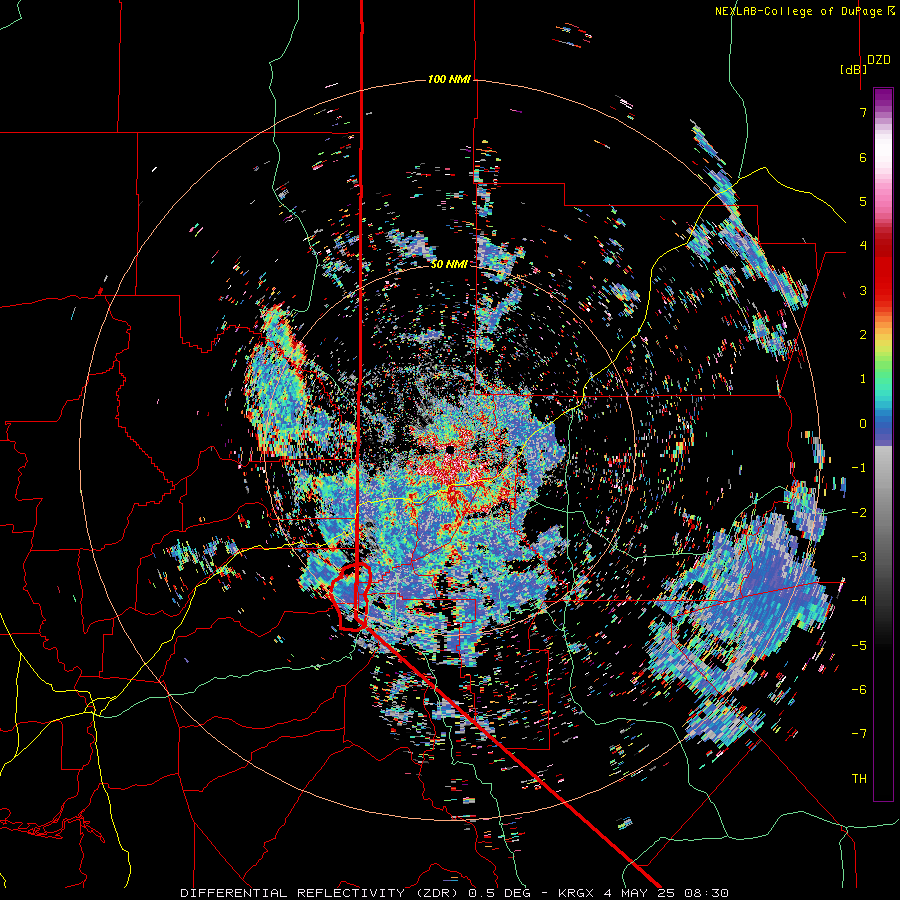Click the NEXLAB-College of DuPage watermark text
Screen dimensions: 900x900
[804, 11]
